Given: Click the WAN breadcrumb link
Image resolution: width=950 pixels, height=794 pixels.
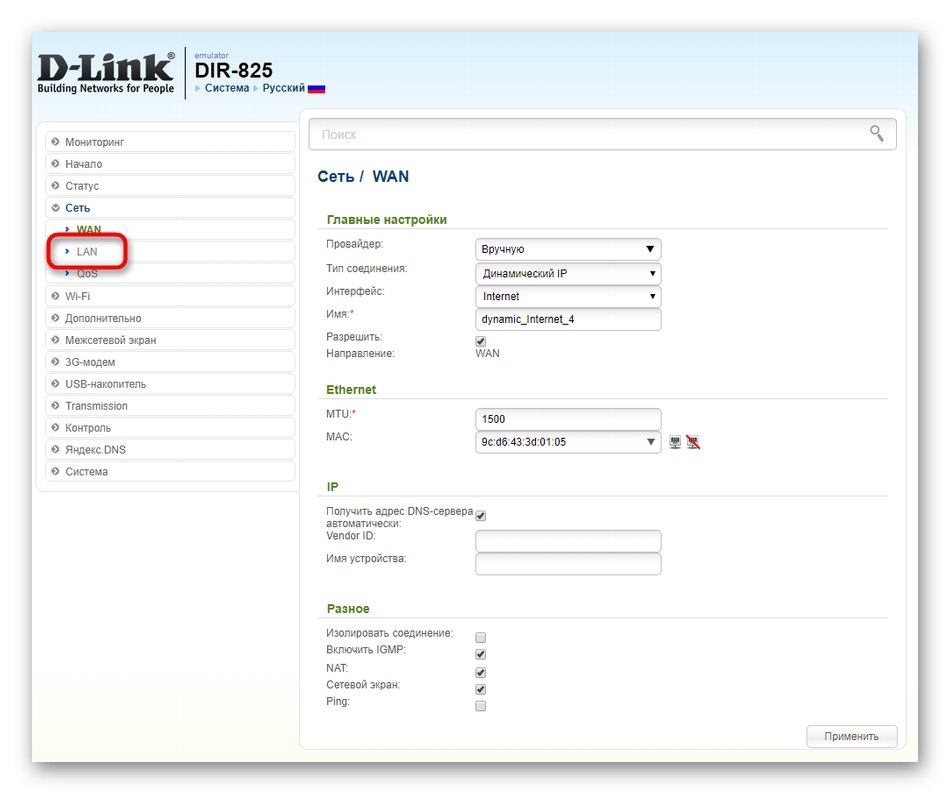Looking at the screenshot, I should (390, 176).
